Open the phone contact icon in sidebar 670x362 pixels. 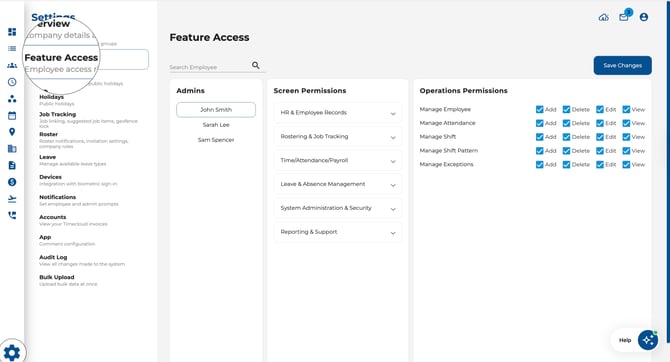tap(12, 215)
